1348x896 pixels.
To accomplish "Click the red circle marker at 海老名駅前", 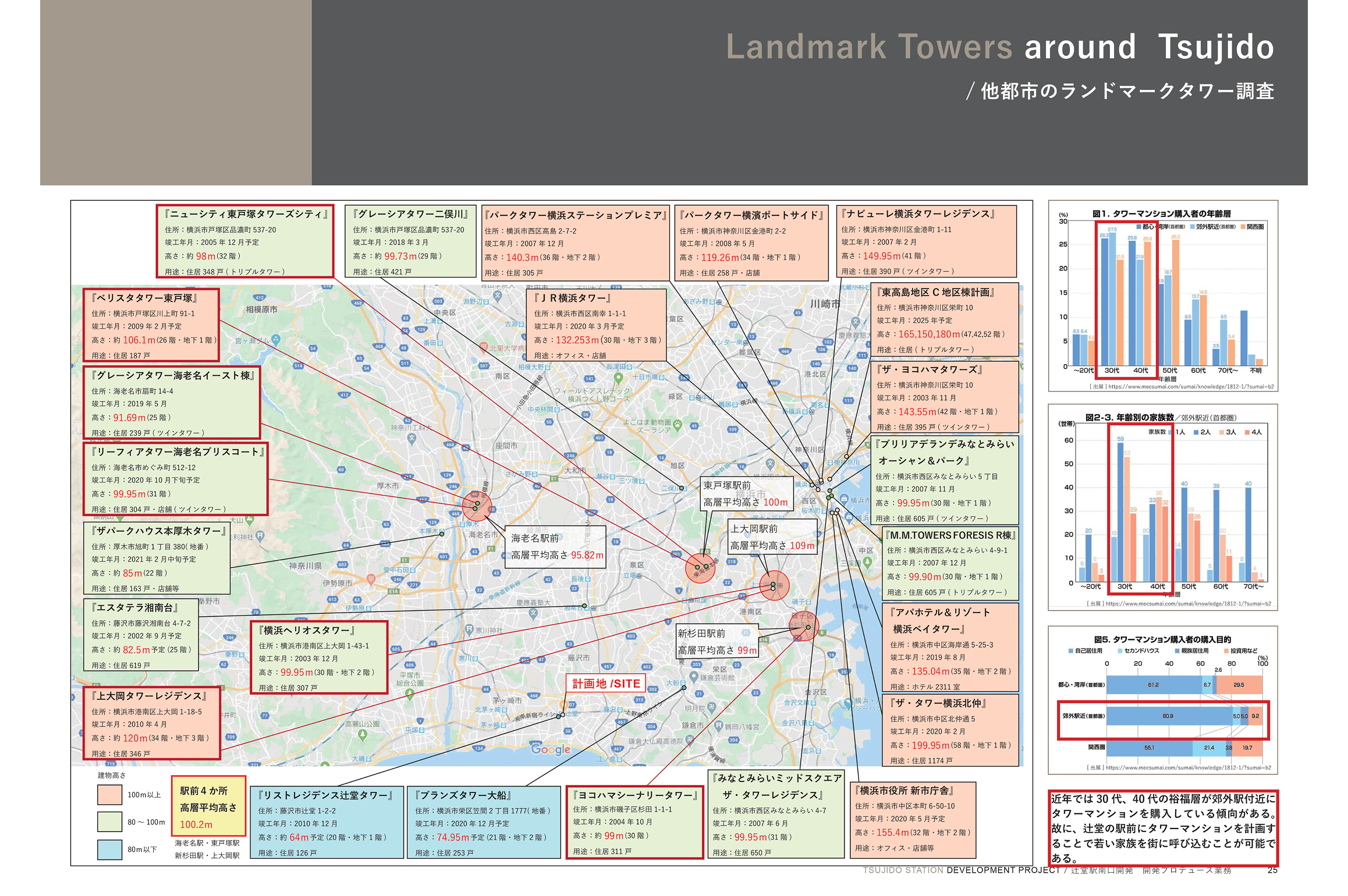I will click(477, 506).
